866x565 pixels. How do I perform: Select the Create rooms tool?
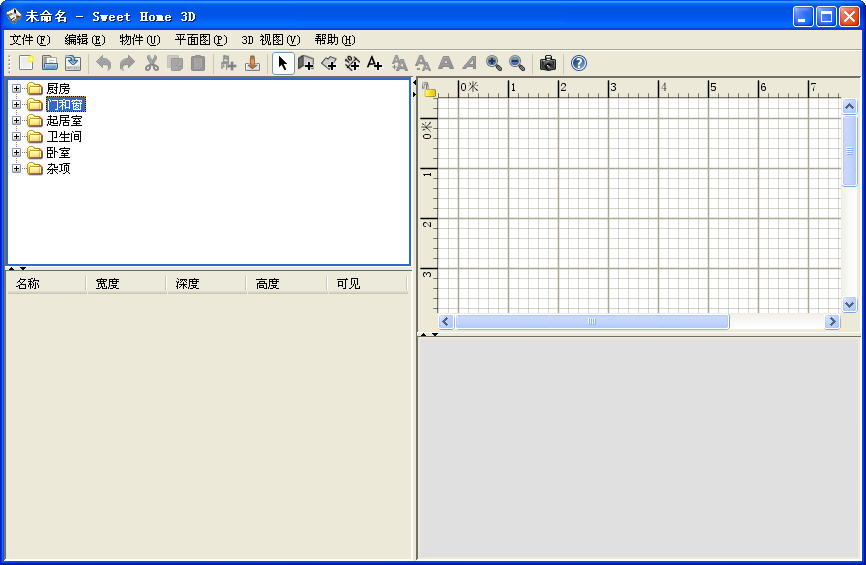[329, 63]
